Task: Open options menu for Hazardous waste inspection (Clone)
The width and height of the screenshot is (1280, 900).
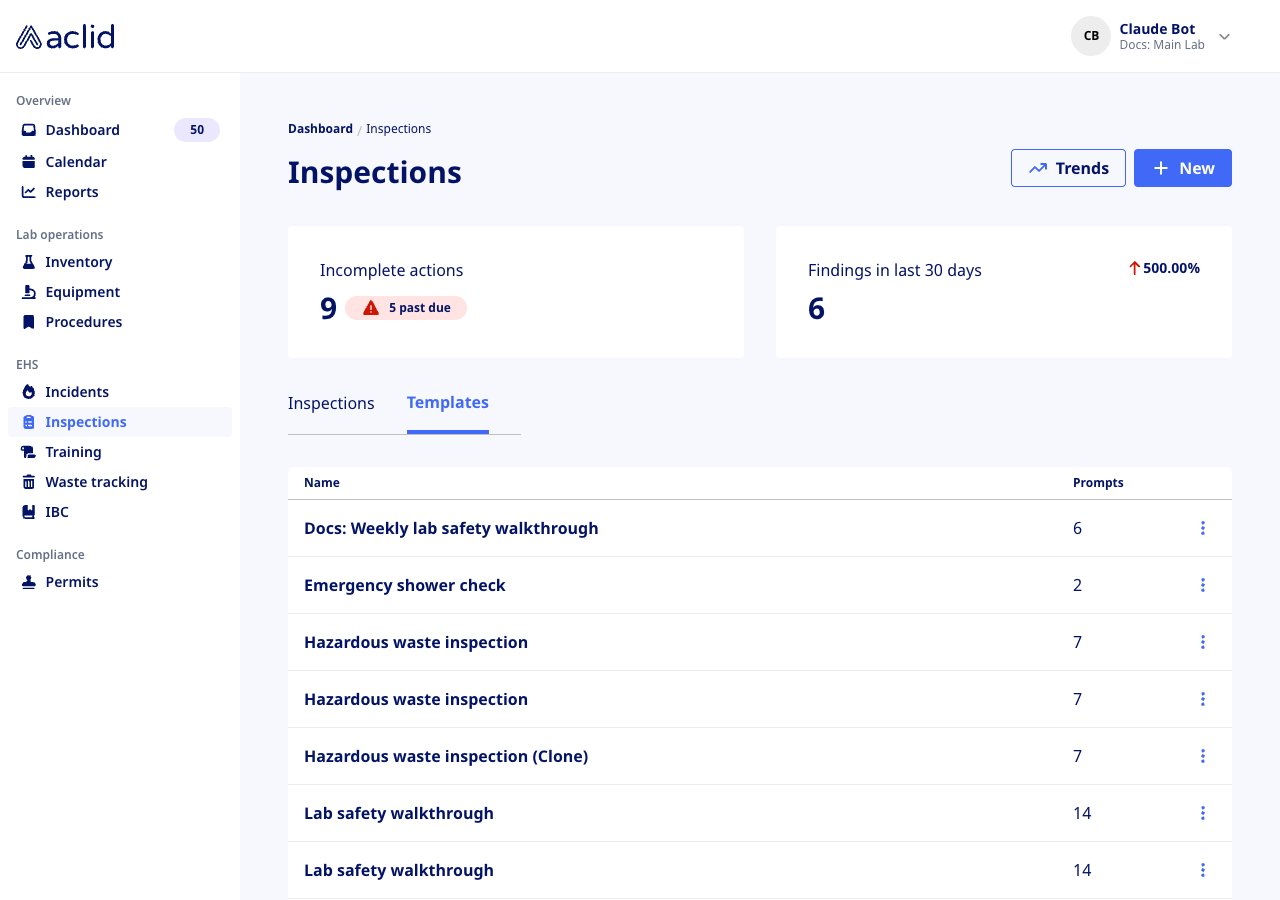Action: point(1203,756)
